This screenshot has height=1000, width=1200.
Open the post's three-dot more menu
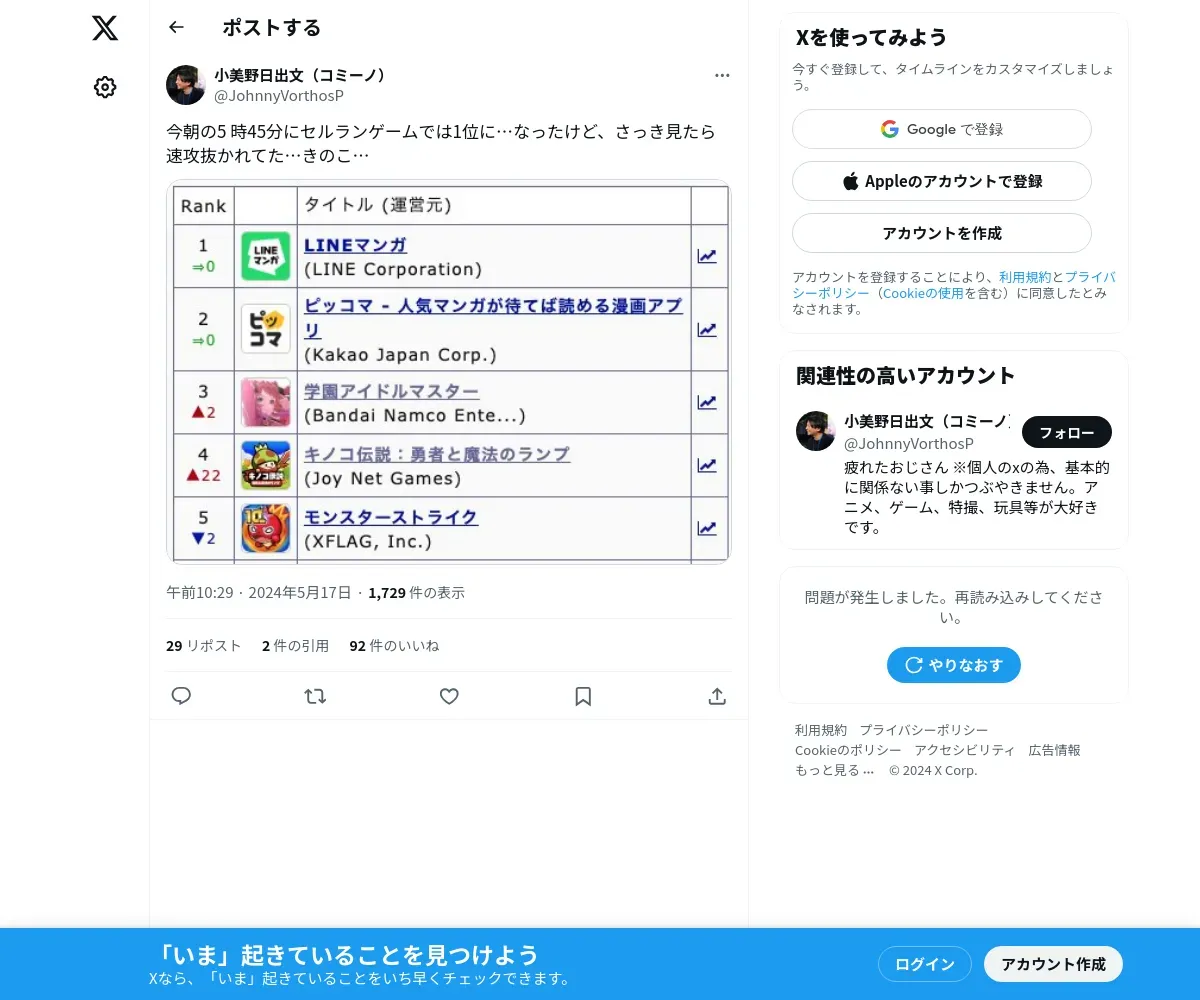[x=722, y=76]
